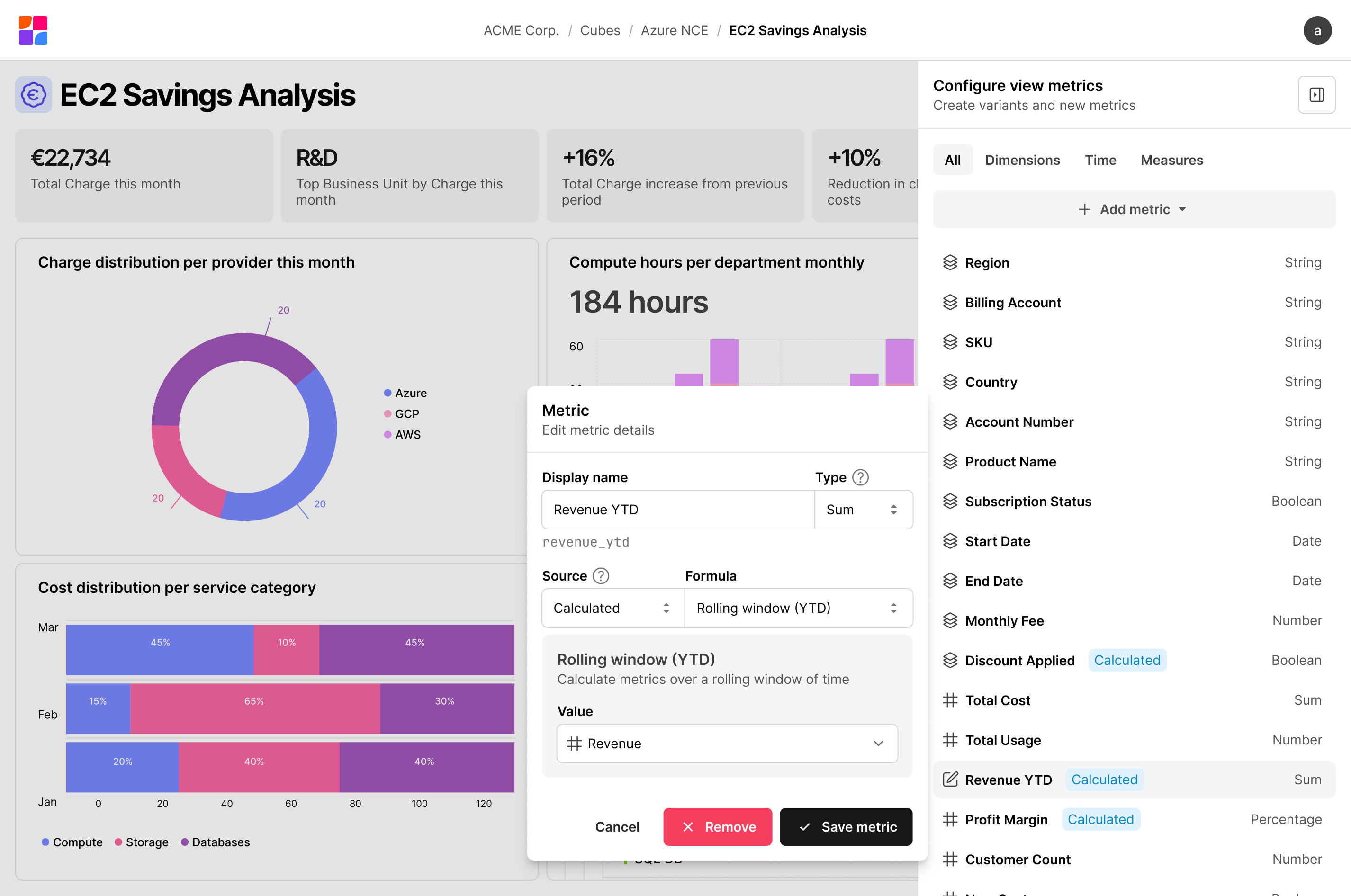Open the user avatar 'a' menu
Image resolution: width=1351 pixels, height=896 pixels.
click(1317, 30)
